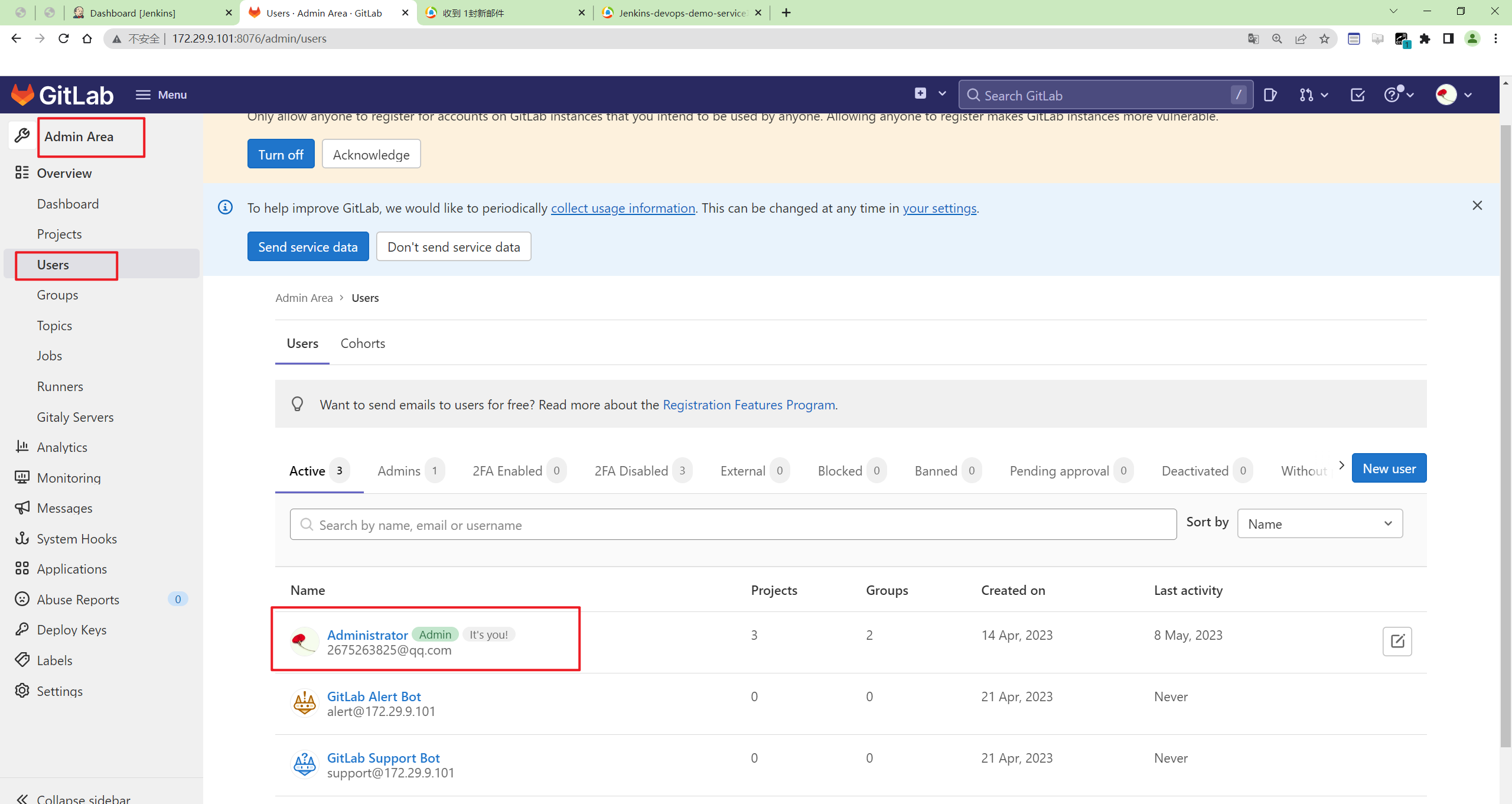1512x804 pixels.
Task: Expand the create new dropdown arrow
Action: tap(942, 93)
